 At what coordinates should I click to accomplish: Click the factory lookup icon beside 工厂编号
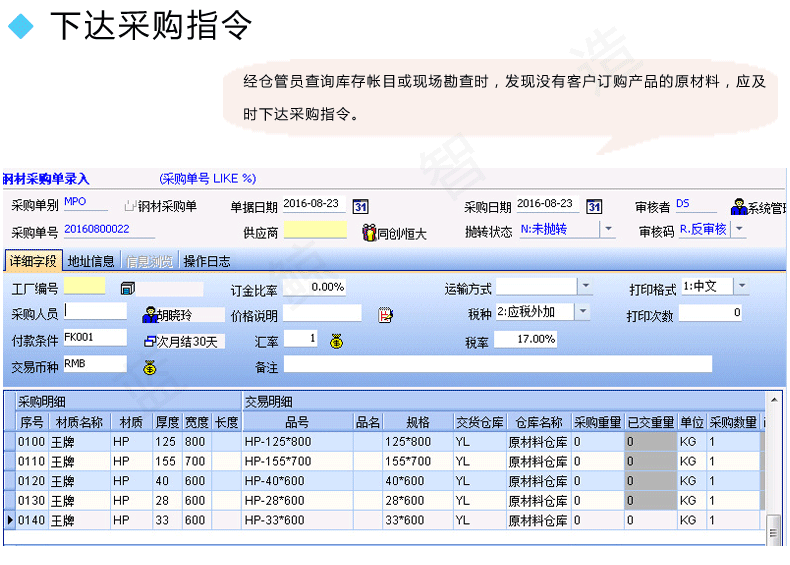[x=127, y=289]
